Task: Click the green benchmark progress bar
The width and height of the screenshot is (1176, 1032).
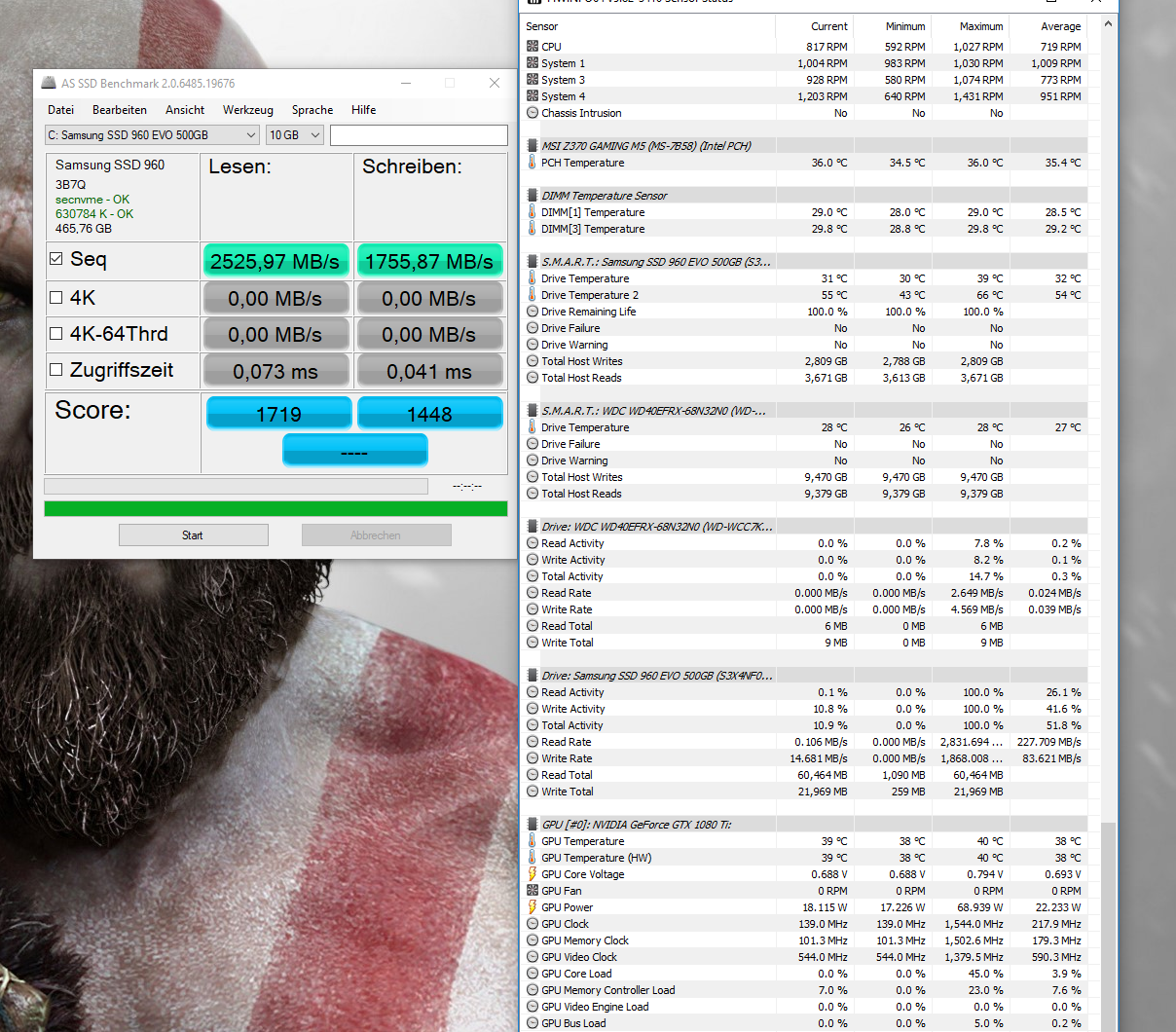Action: pos(276,508)
